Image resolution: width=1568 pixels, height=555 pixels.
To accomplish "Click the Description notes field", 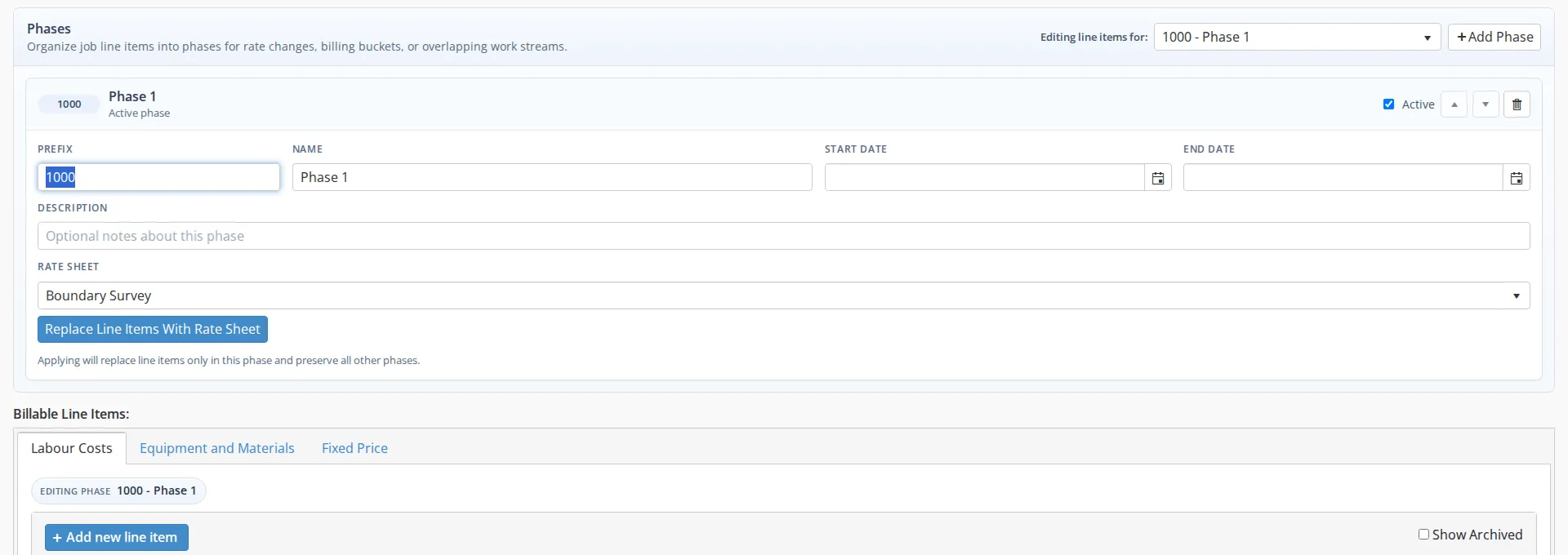I will pos(783,236).
